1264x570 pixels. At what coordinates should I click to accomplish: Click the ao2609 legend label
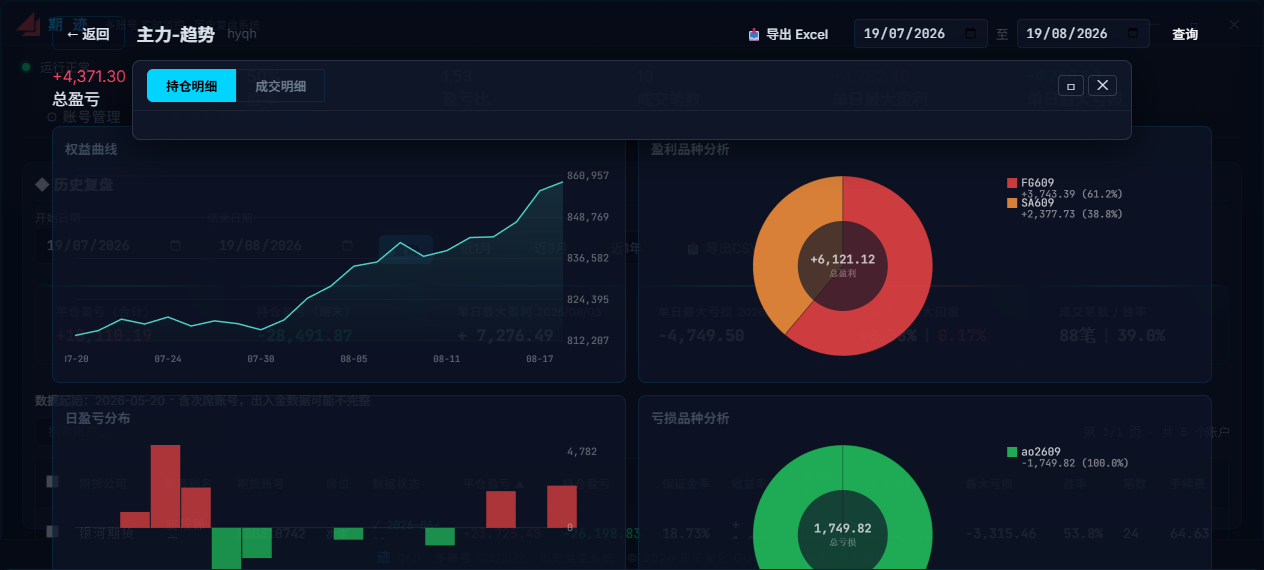(x=1040, y=452)
